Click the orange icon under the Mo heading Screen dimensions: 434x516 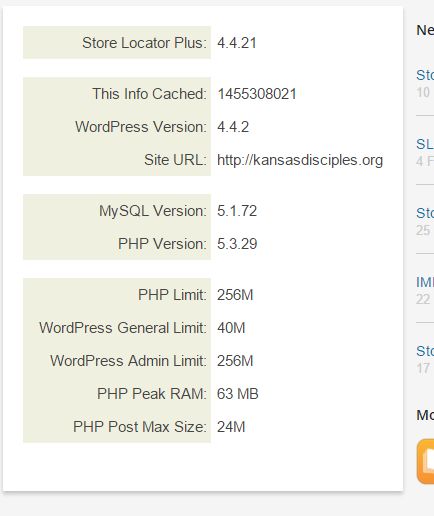pyautogui.click(x=426, y=461)
